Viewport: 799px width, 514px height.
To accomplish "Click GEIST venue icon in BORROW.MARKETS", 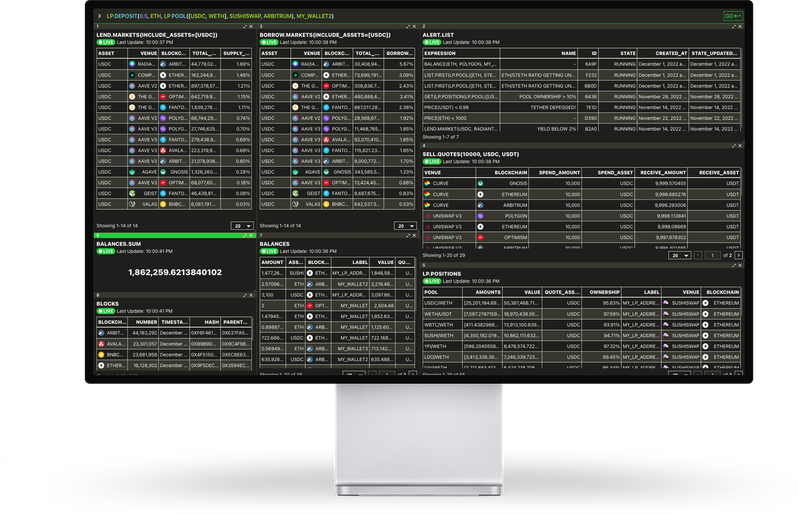I will pyautogui.click(x=295, y=193).
